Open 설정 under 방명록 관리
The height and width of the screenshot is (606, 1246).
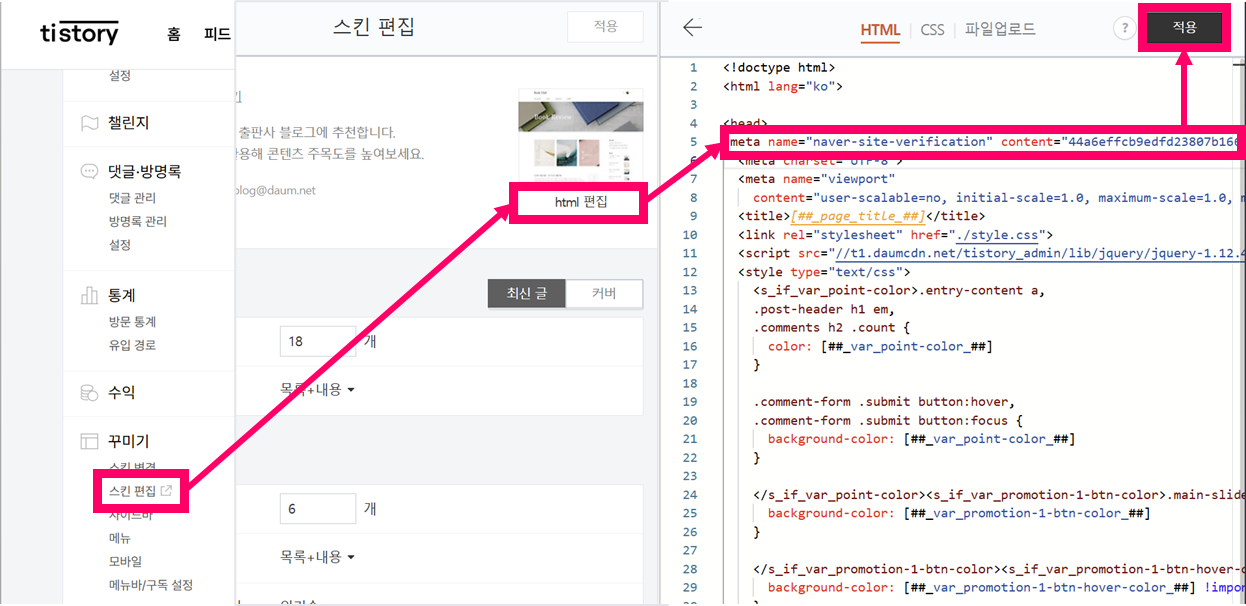pos(119,245)
